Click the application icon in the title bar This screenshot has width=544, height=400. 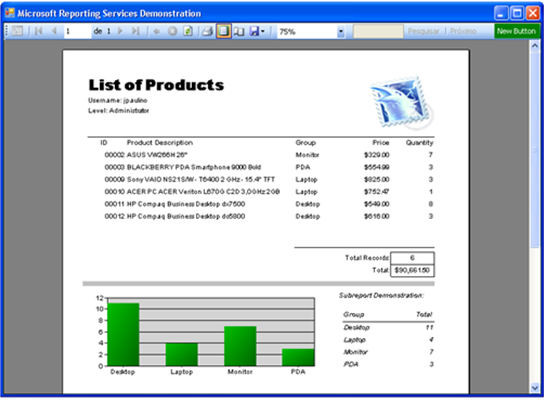10,12
